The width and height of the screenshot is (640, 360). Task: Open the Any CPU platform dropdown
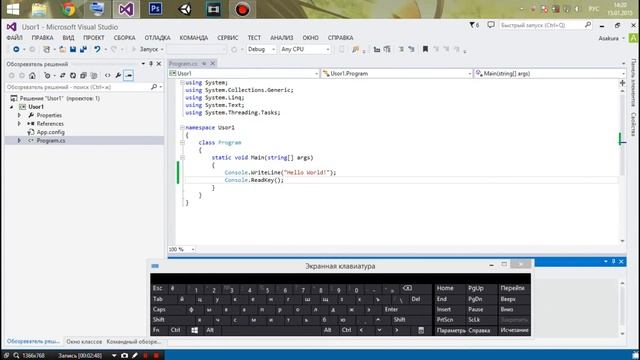point(305,49)
